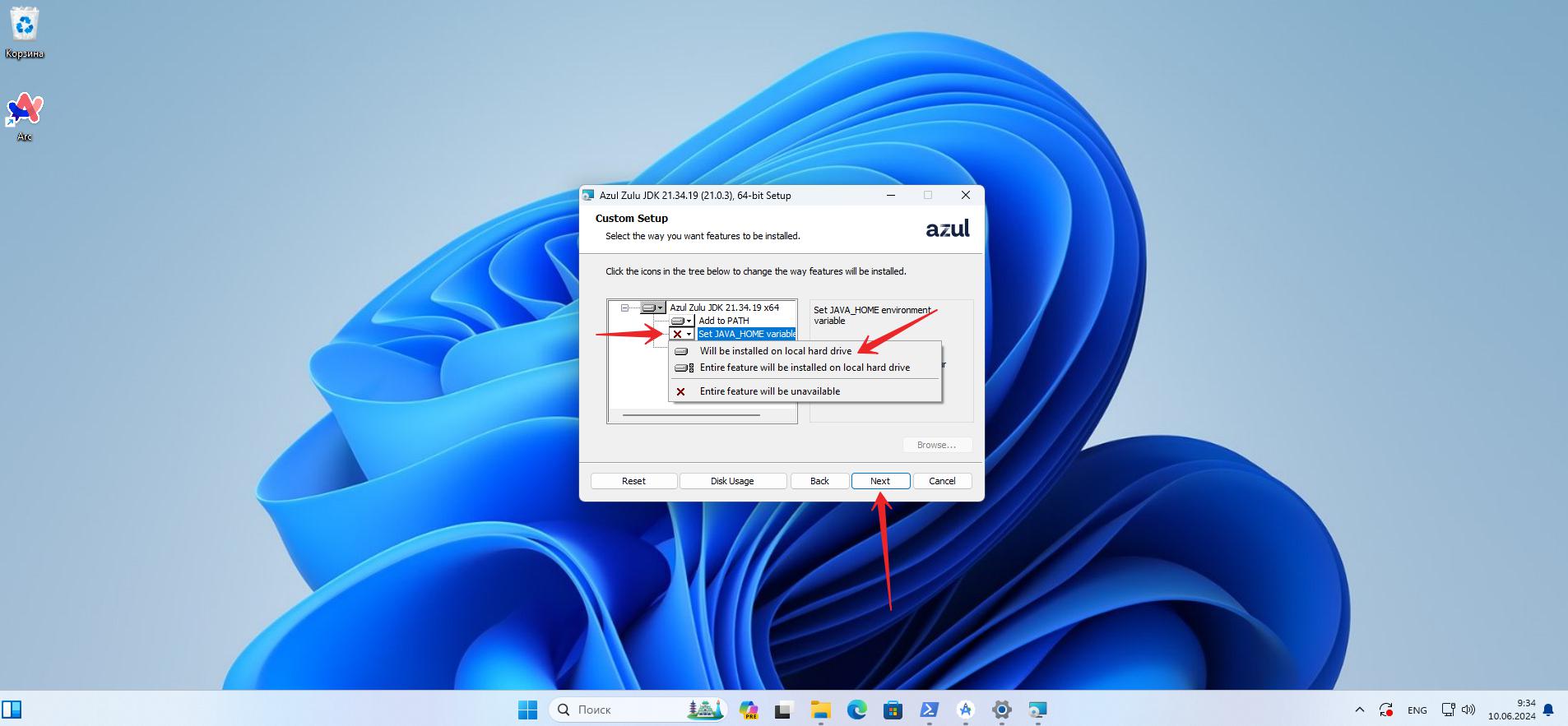The height and width of the screenshot is (726, 1568).
Task: Collapse the Azul Zulu JDK tree root
Action: (x=624, y=308)
